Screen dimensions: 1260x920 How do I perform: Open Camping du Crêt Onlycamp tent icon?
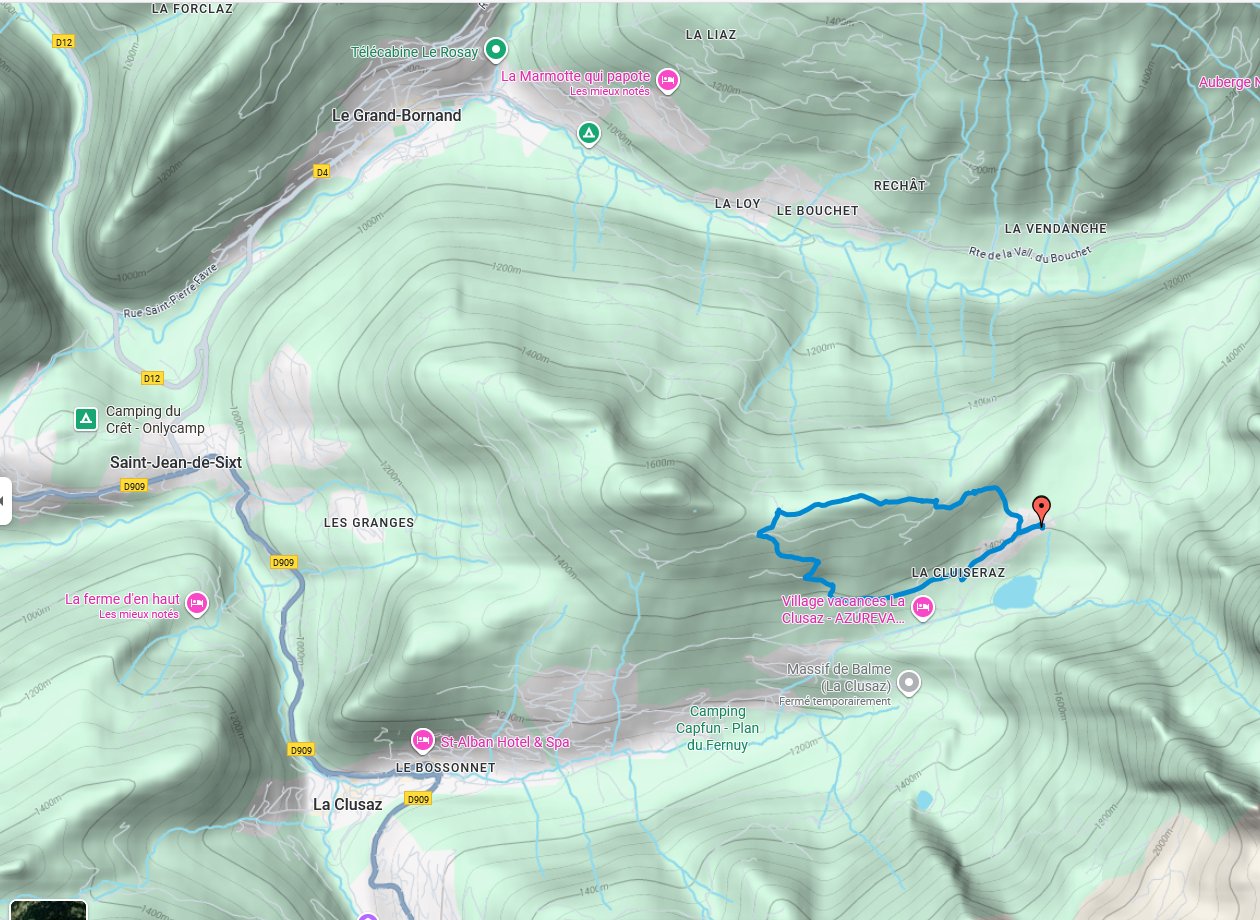click(87, 418)
